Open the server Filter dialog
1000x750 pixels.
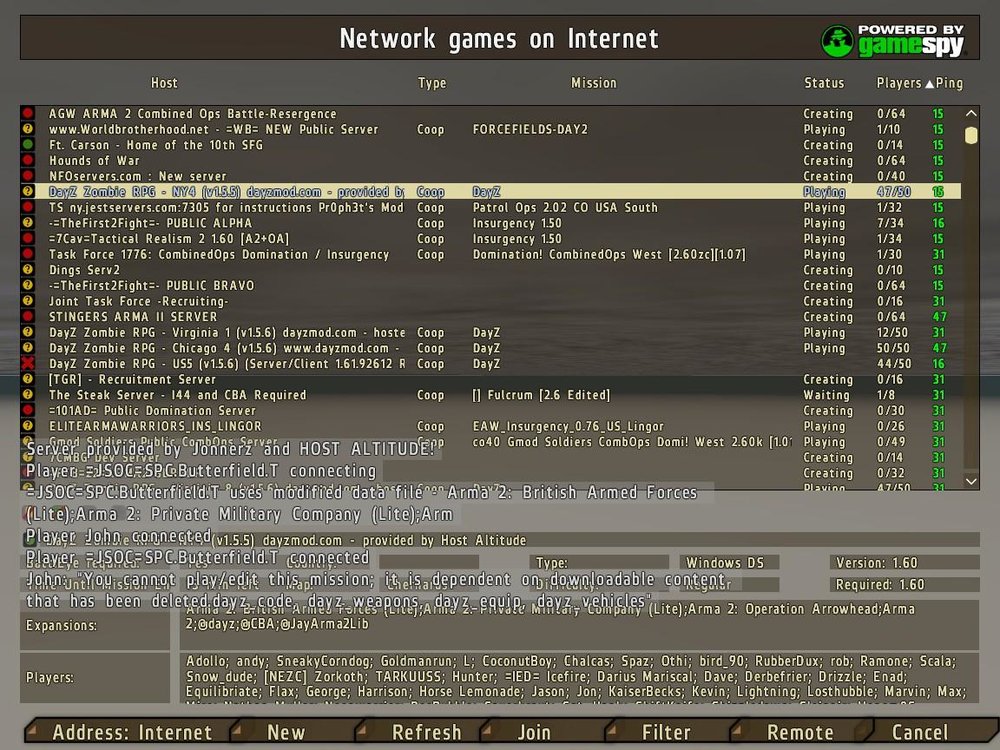coord(666,732)
